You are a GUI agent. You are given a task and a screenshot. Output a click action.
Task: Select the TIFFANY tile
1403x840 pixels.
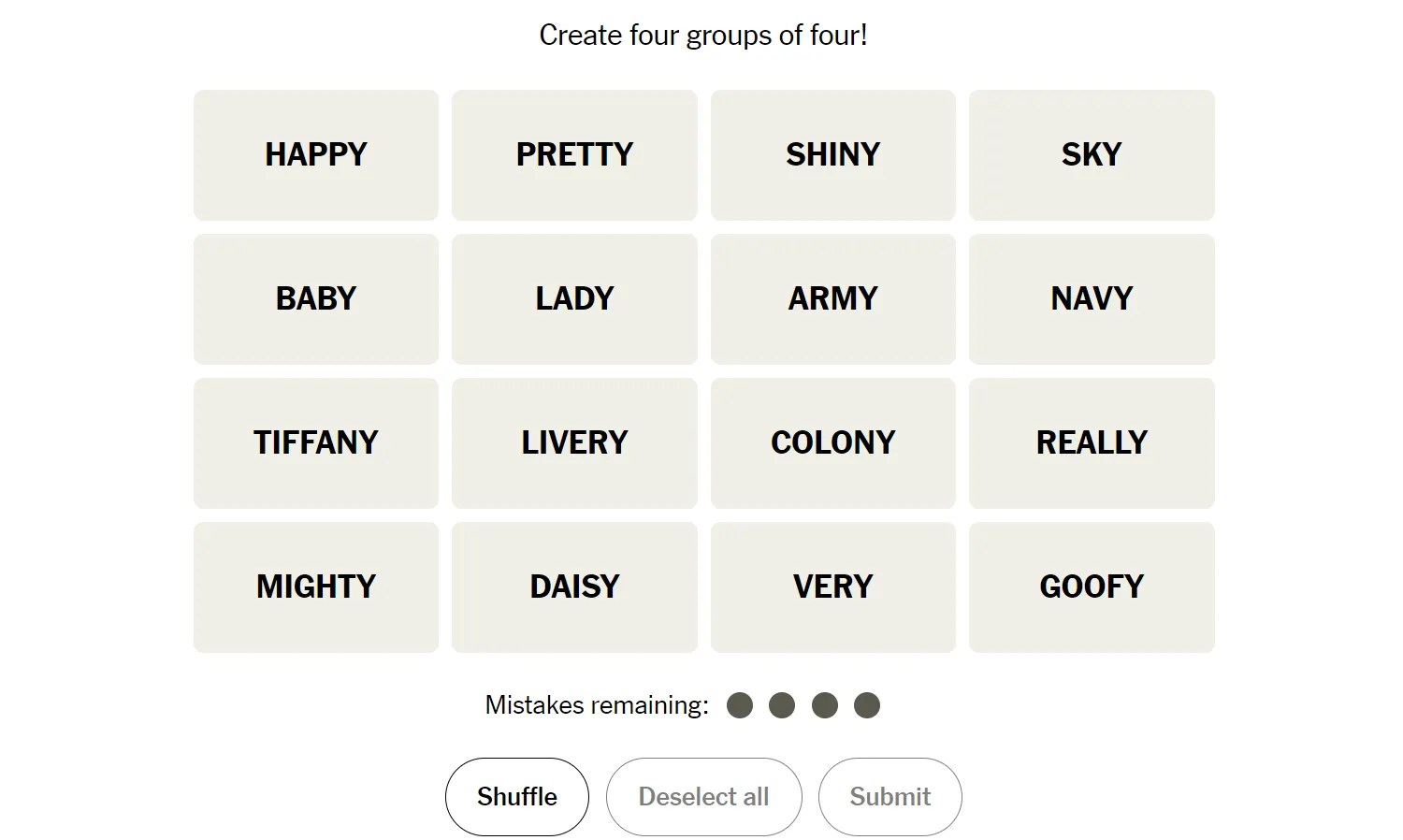316,443
